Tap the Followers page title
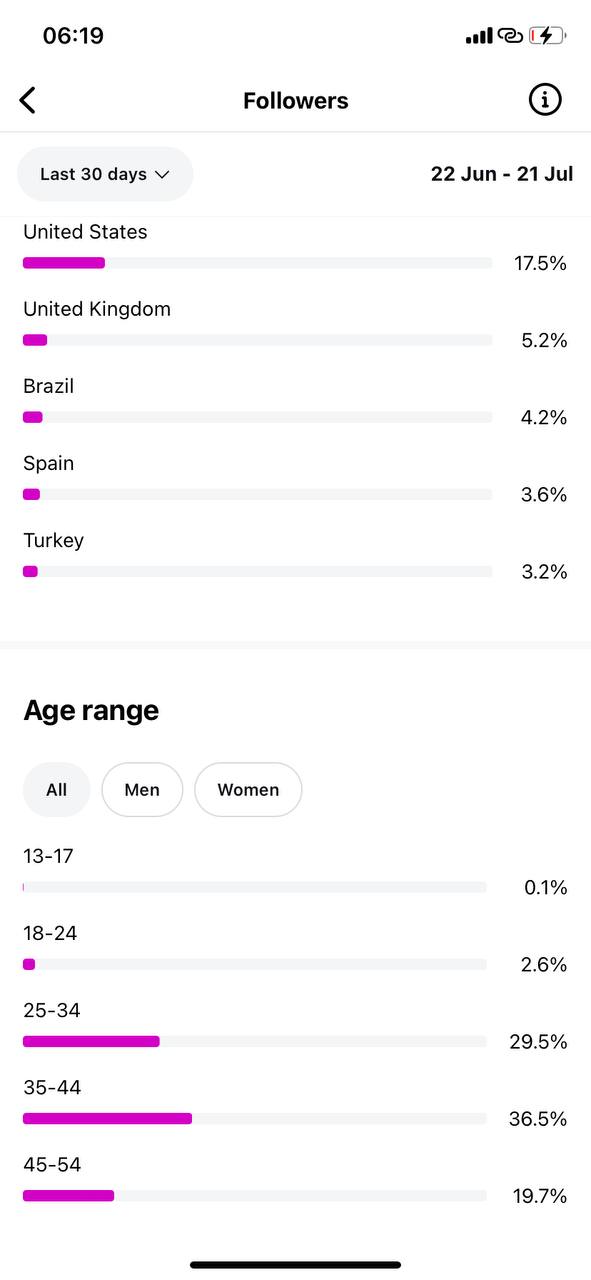This screenshot has width=591, height=1280. click(296, 100)
